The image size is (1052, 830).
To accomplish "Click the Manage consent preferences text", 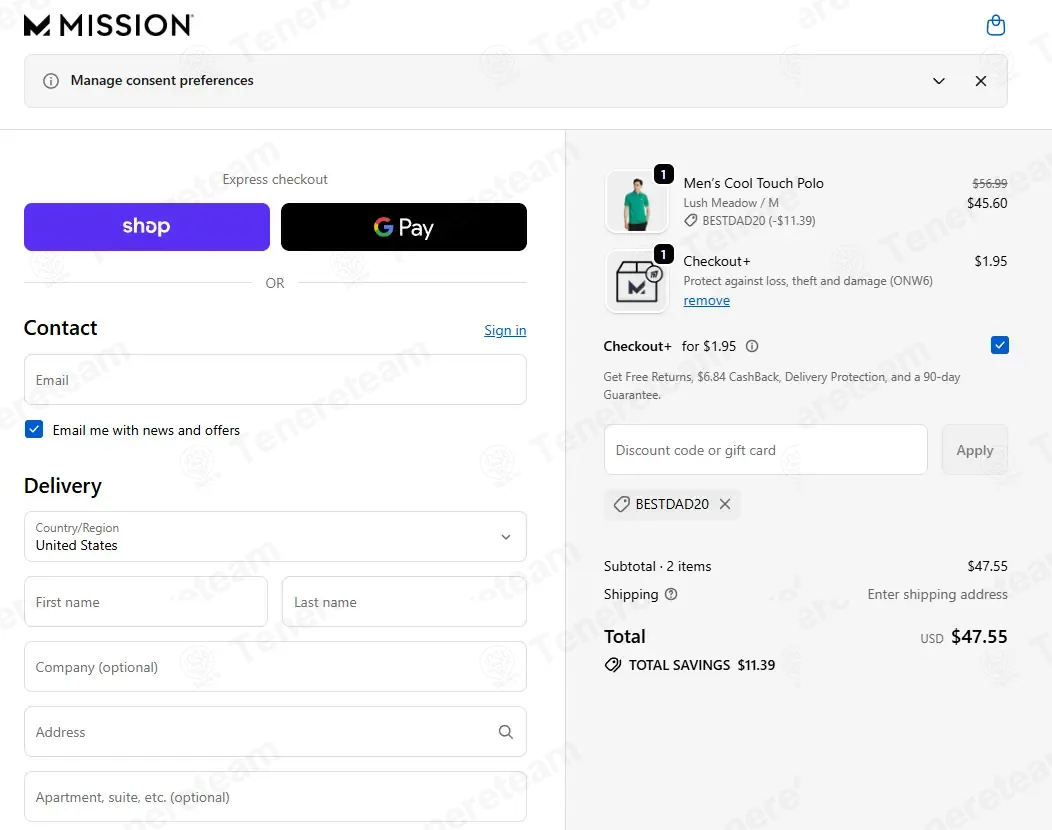I will click(x=162, y=81).
